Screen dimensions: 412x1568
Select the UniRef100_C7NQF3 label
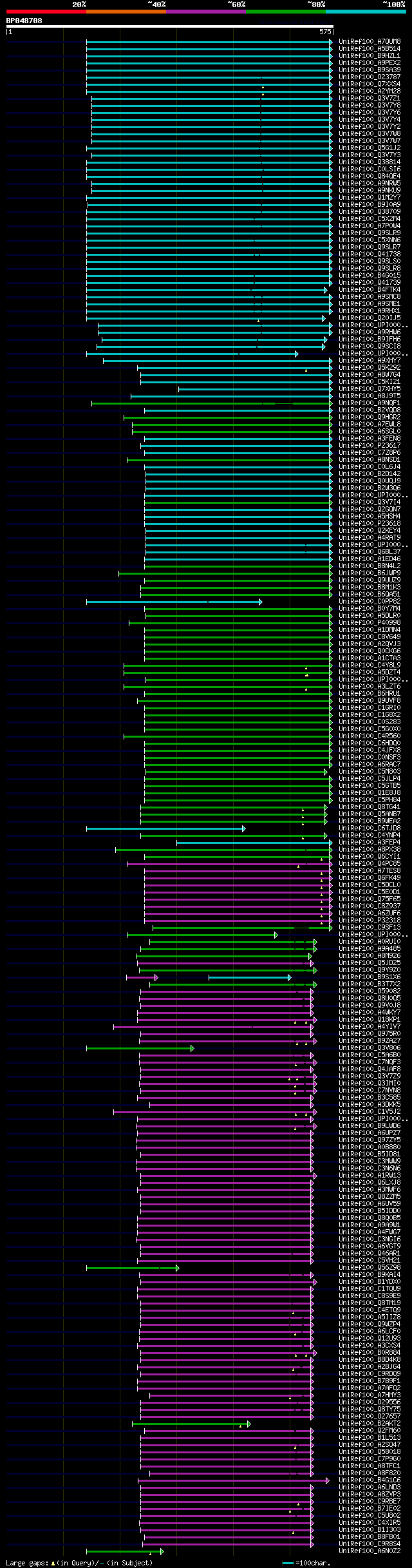(x=370, y=1062)
